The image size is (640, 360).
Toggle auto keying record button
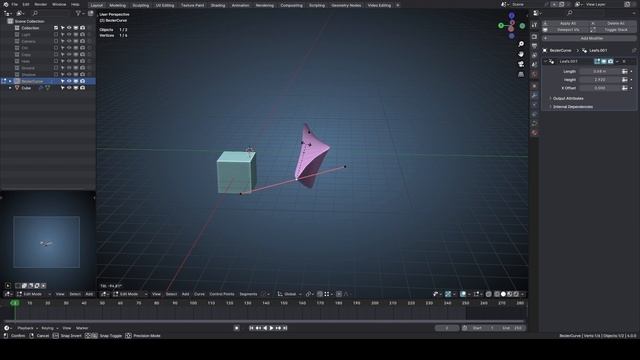tap(237, 328)
